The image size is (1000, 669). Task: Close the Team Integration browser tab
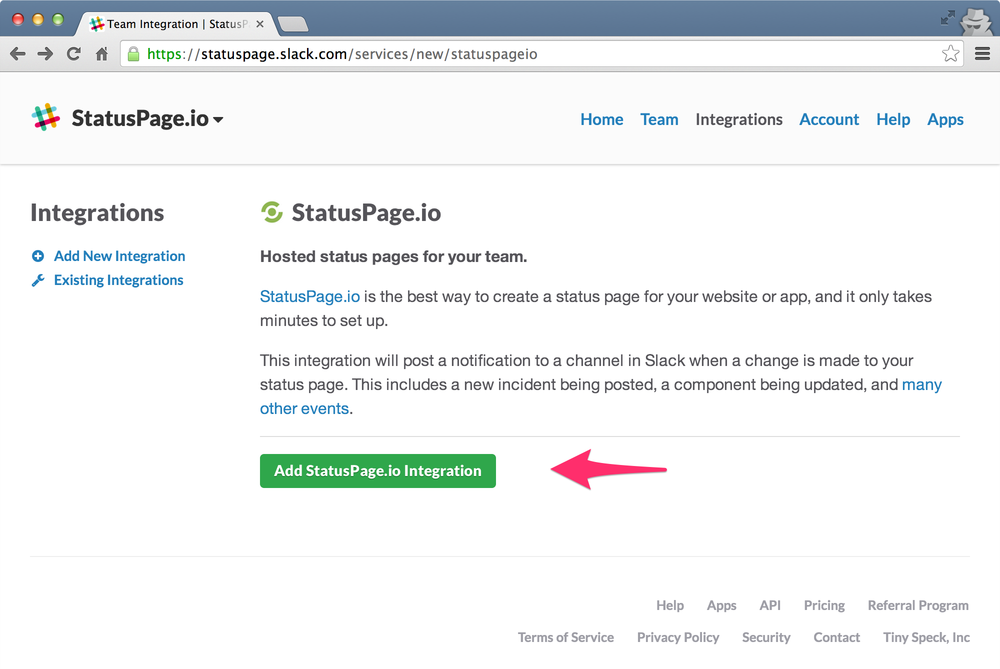pyautogui.click(x=260, y=24)
